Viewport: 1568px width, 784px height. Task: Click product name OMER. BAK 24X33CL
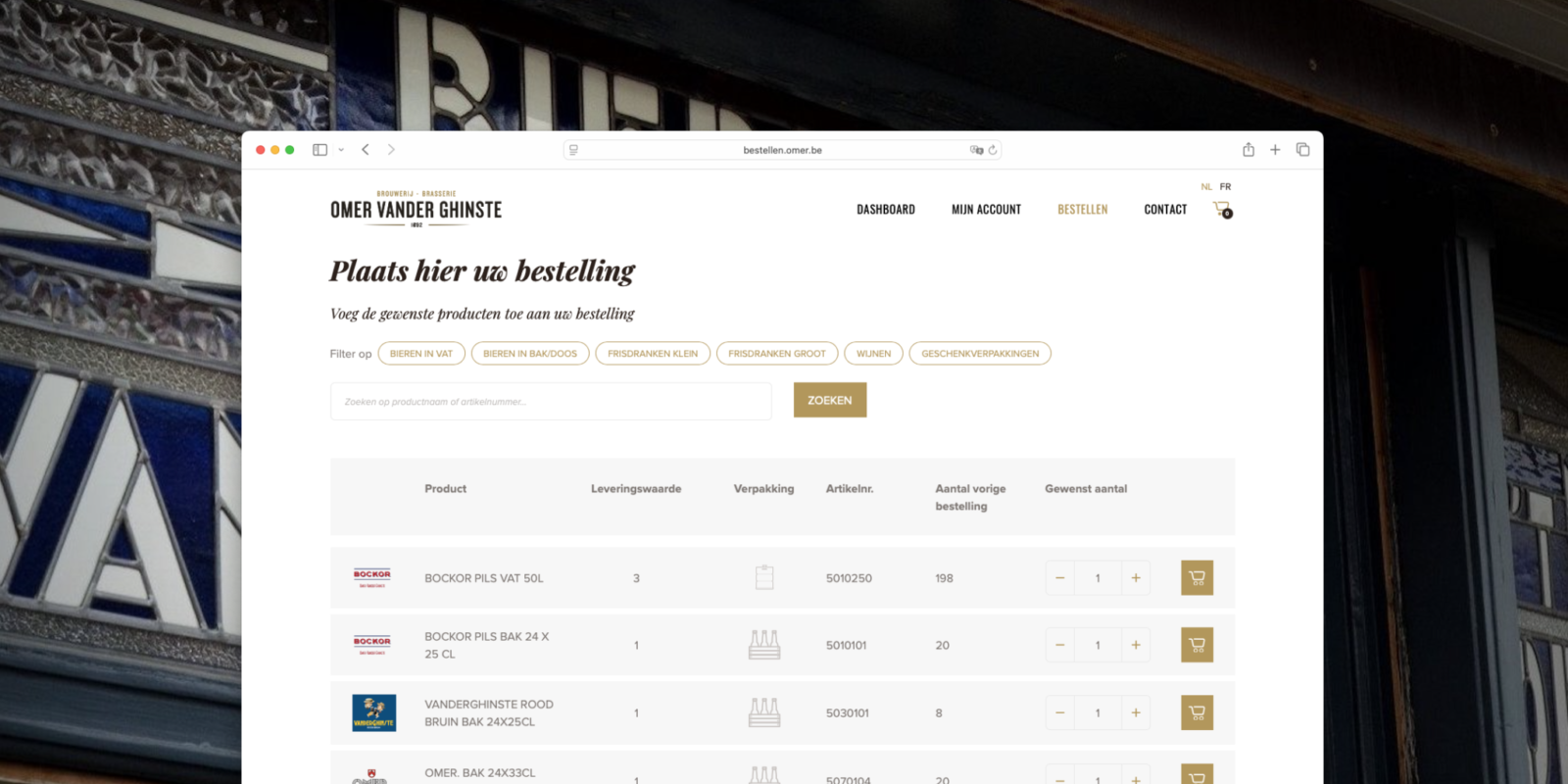(480, 773)
